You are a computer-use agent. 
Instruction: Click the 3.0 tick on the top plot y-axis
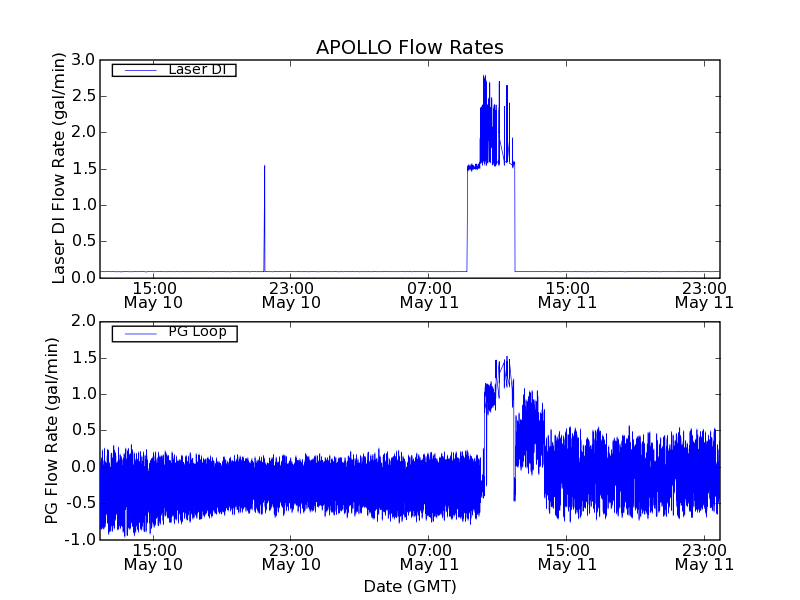[84, 60]
